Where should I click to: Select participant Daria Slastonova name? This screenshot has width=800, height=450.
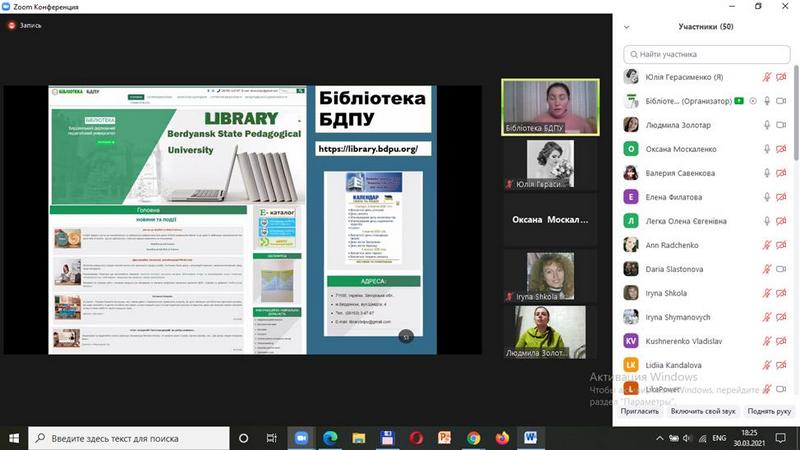(674, 269)
